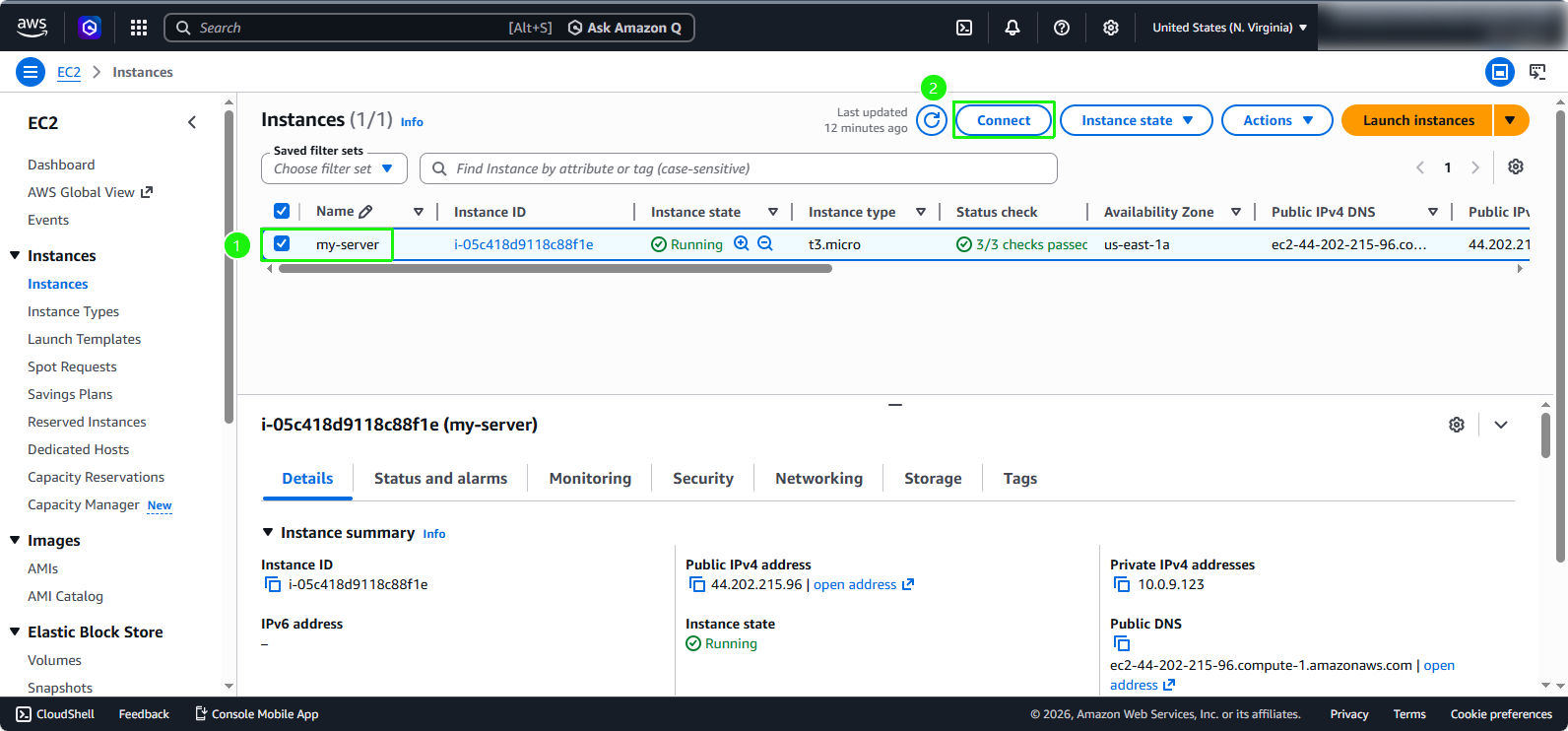Switch to the Security tab

[x=703, y=478]
